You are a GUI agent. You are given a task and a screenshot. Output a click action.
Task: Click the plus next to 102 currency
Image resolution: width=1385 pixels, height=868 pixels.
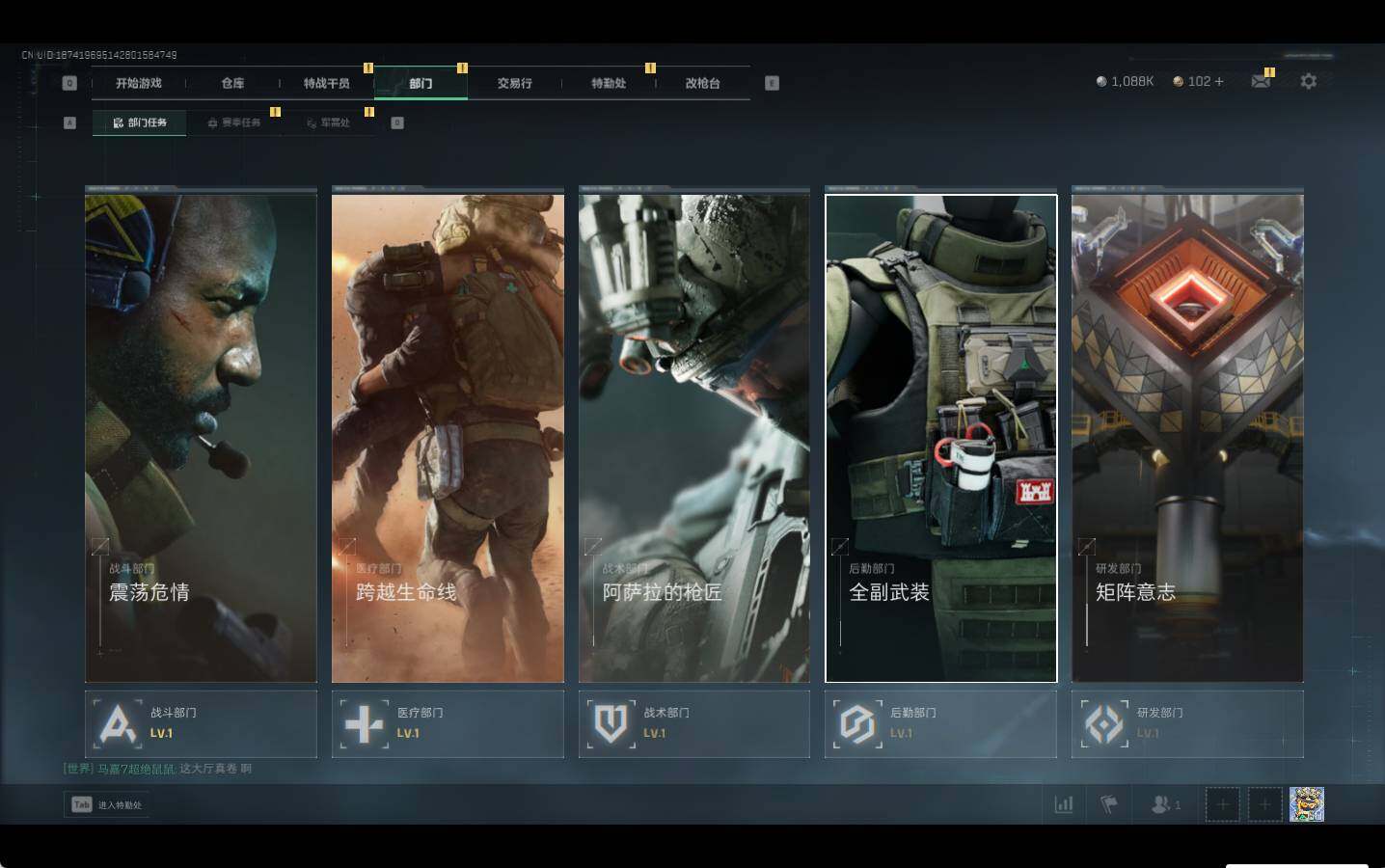point(1219,82)
